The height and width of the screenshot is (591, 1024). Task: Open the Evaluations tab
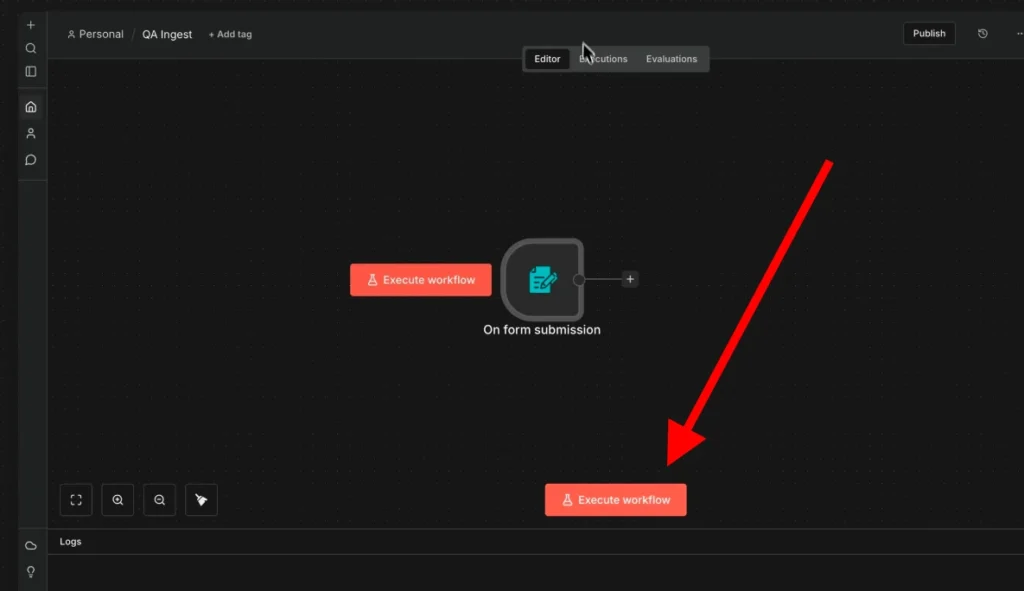(x=671, y=58)
